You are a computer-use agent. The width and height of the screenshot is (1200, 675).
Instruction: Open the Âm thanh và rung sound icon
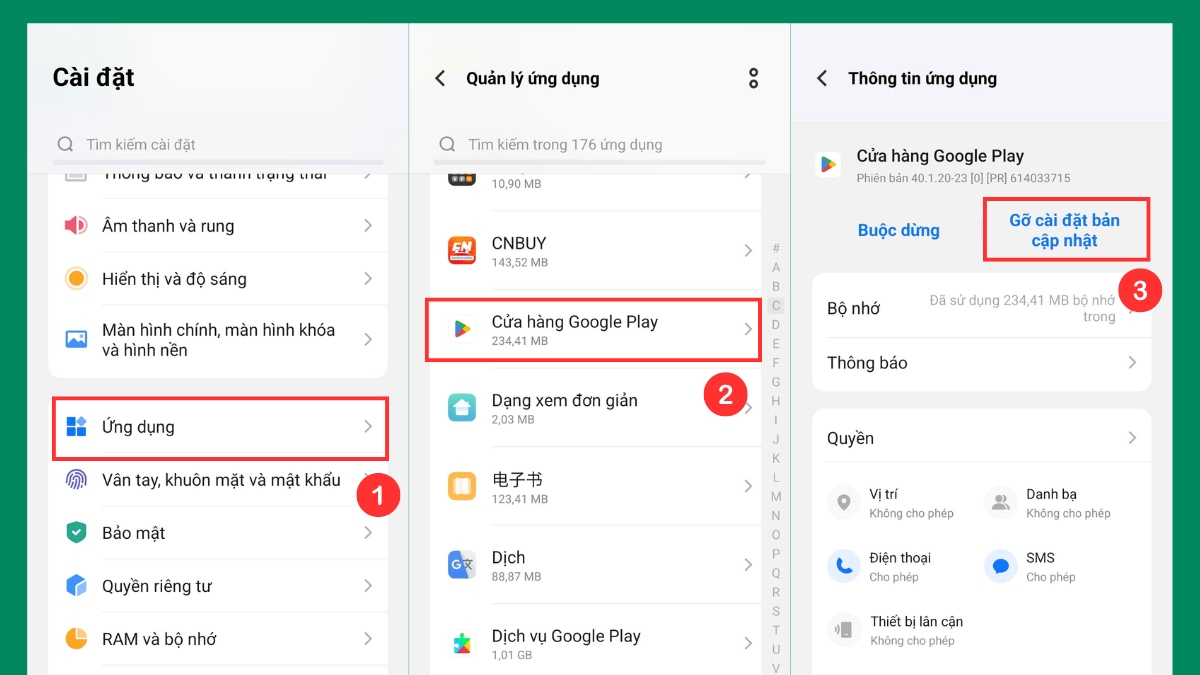click(76, 226)
